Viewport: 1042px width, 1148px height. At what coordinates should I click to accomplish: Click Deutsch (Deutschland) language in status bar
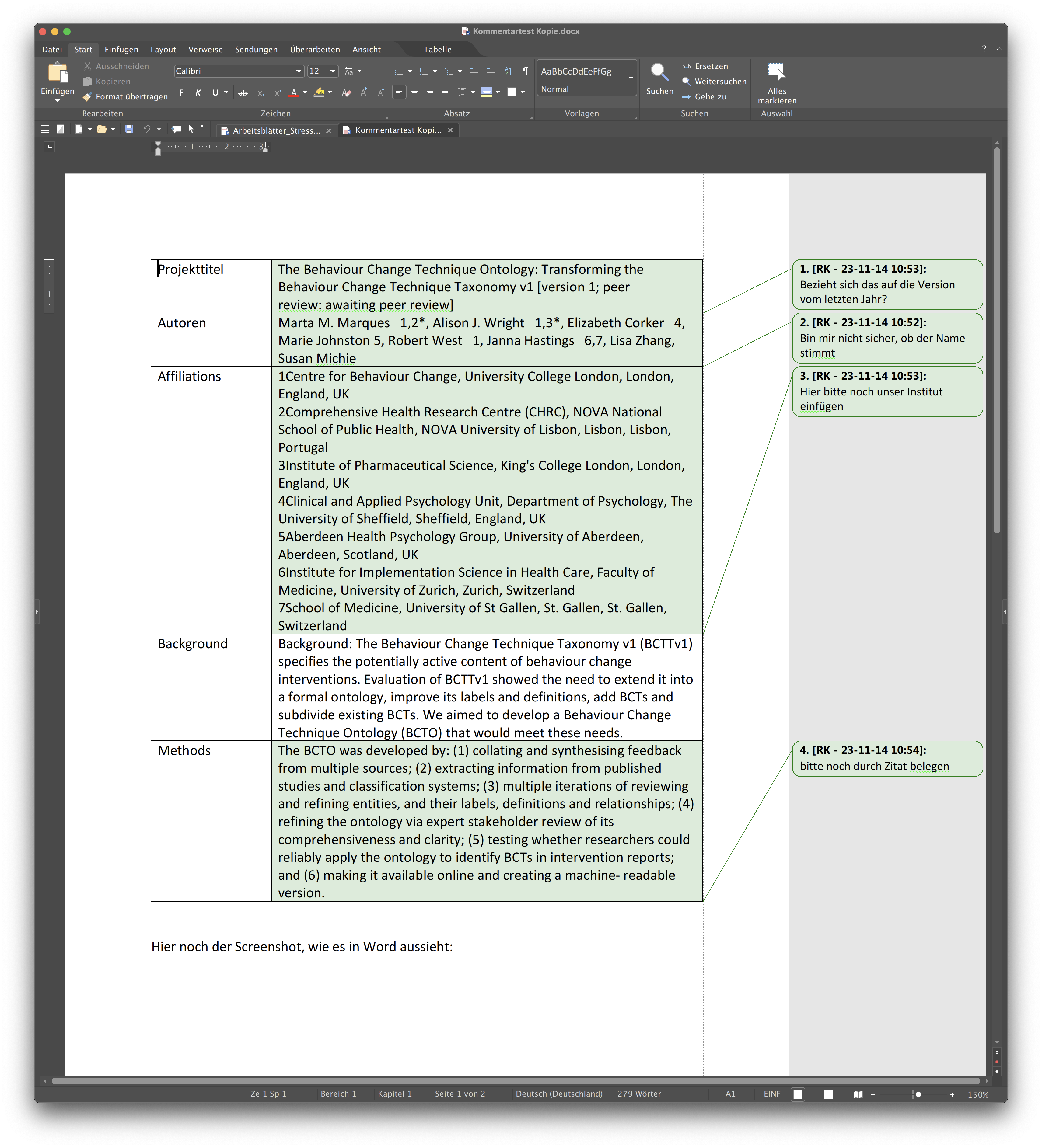point(558,1094)
